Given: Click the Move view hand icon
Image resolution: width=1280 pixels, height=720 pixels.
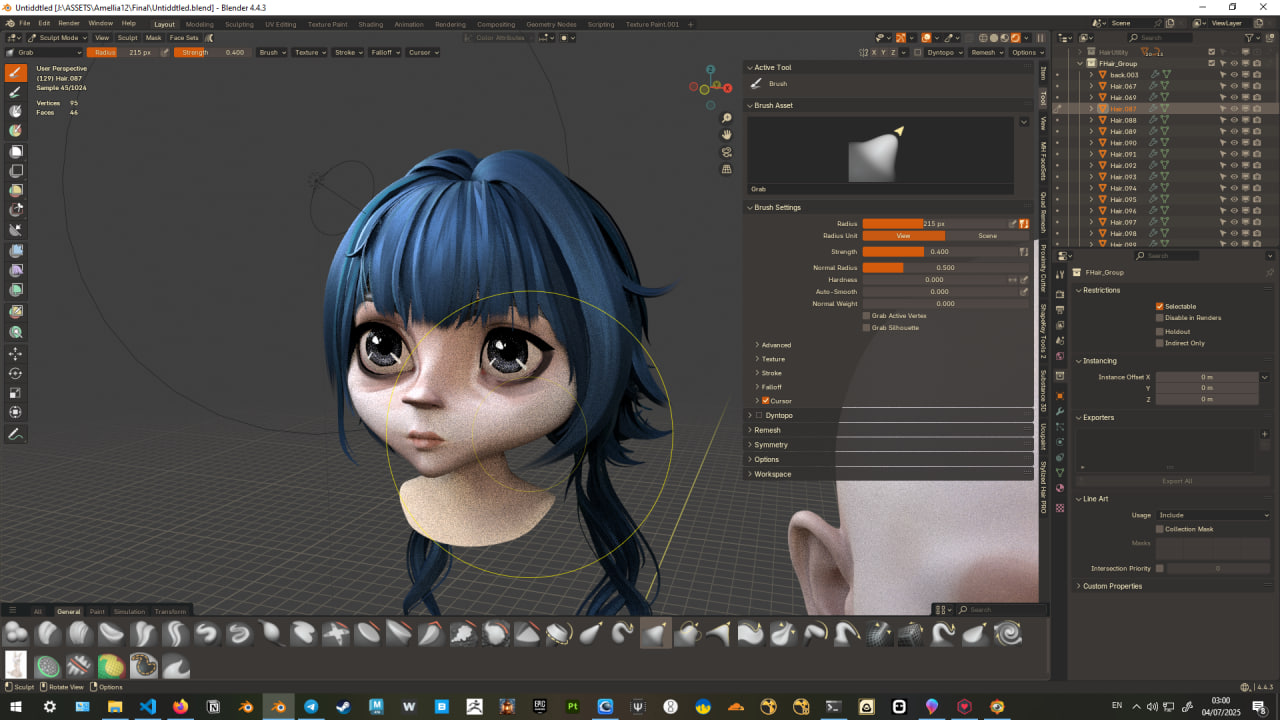Looking at the screenshot, I should (x=727, y=135).
